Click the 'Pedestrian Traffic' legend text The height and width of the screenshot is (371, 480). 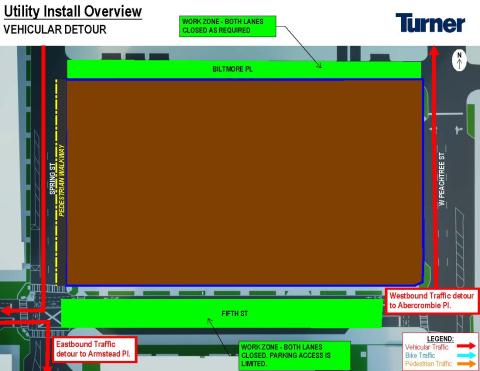[428, 364]
